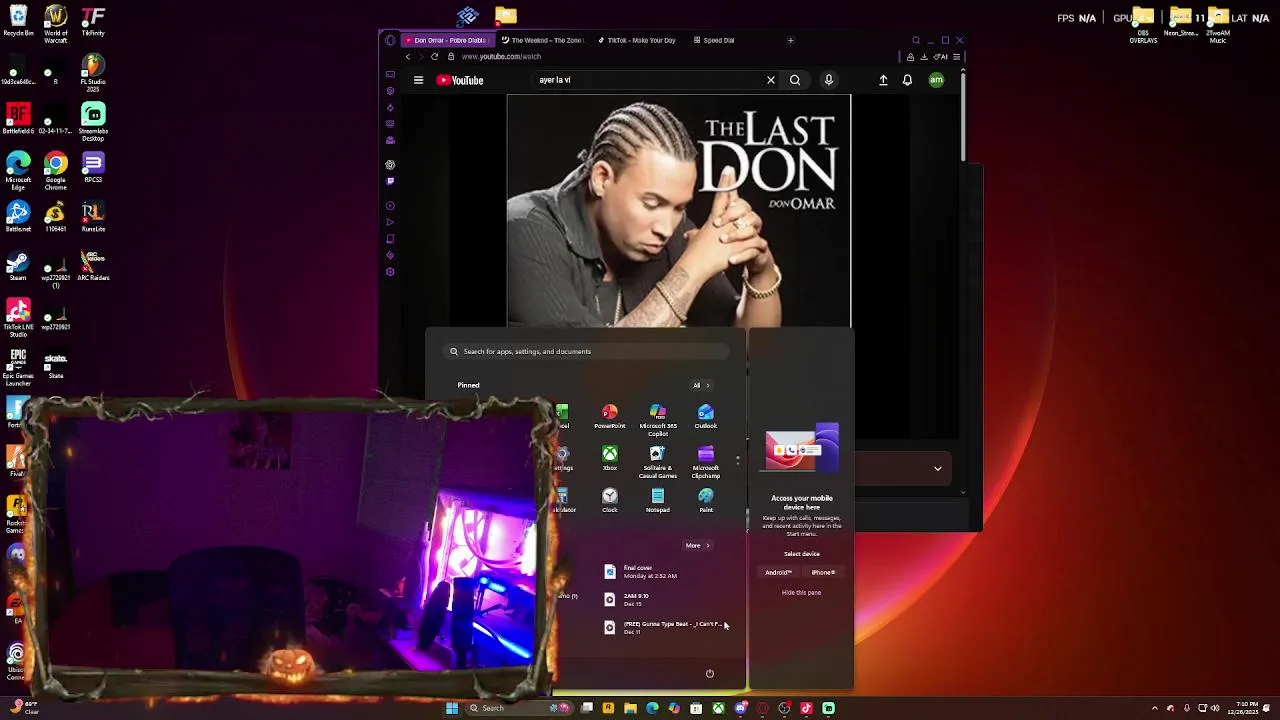Select the RPCS3 desktop shortcut
This screenshot has width=1280, height=720.
[93, 168]
